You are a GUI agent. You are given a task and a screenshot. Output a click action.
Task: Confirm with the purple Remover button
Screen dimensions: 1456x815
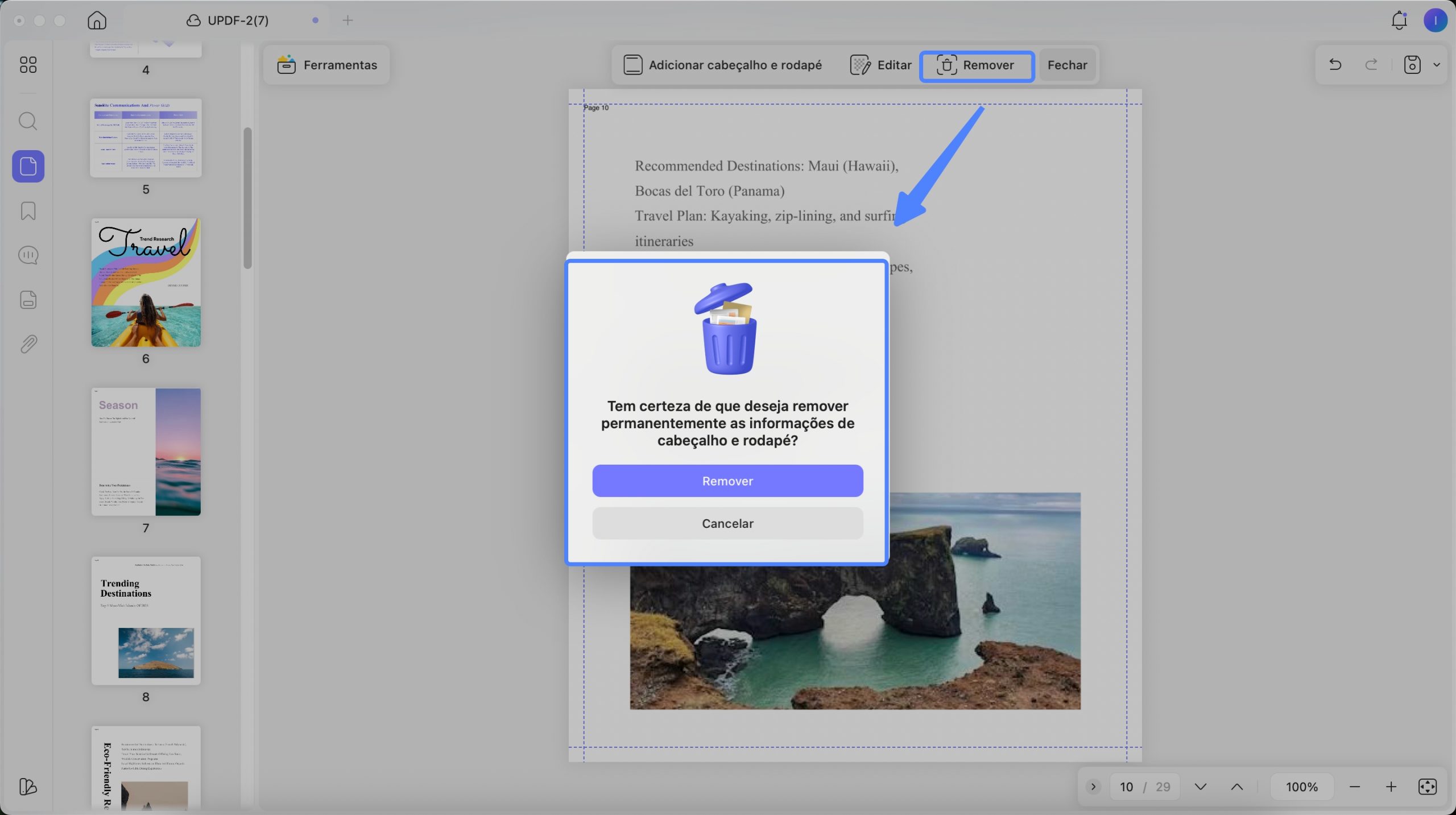coord(727,481)
